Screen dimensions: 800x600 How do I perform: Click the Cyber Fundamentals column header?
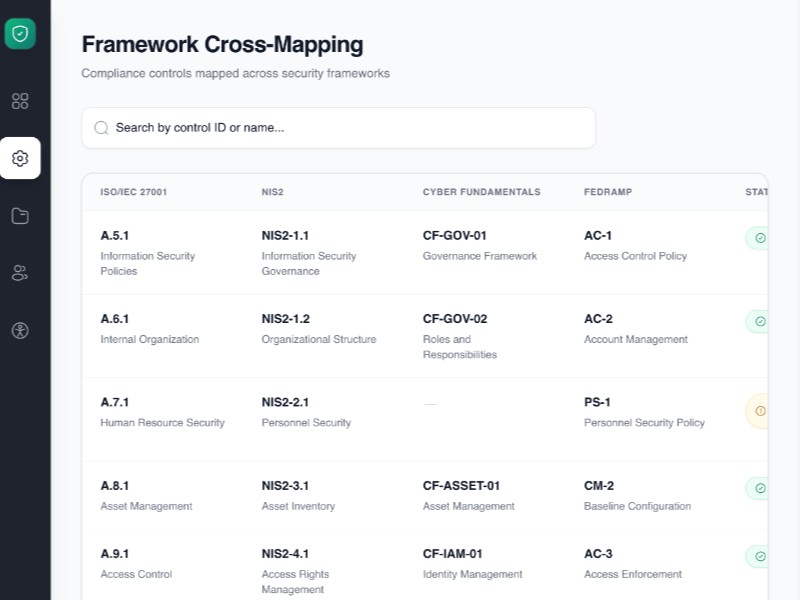click(481, 192)
